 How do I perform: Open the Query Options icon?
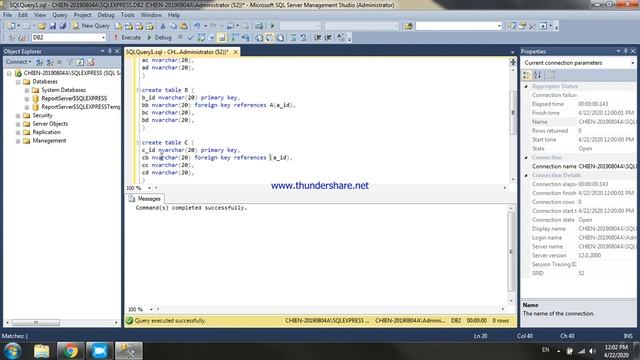(211, 38)
